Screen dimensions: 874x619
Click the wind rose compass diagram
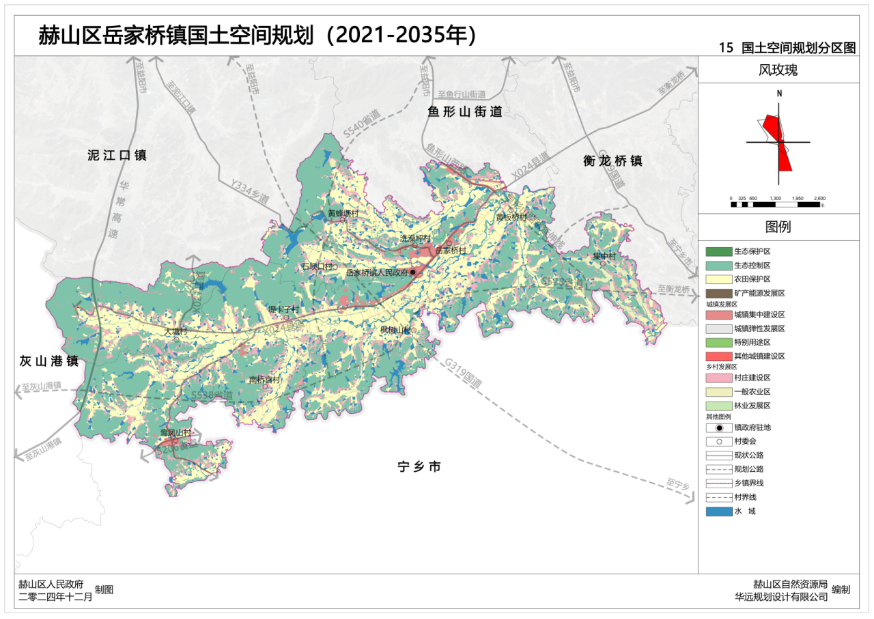(x=779, y=142)
